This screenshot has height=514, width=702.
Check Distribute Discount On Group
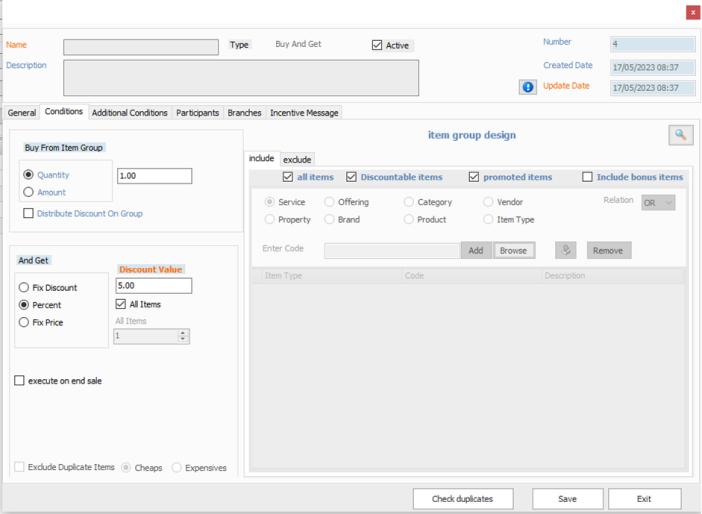click(28, 213)
